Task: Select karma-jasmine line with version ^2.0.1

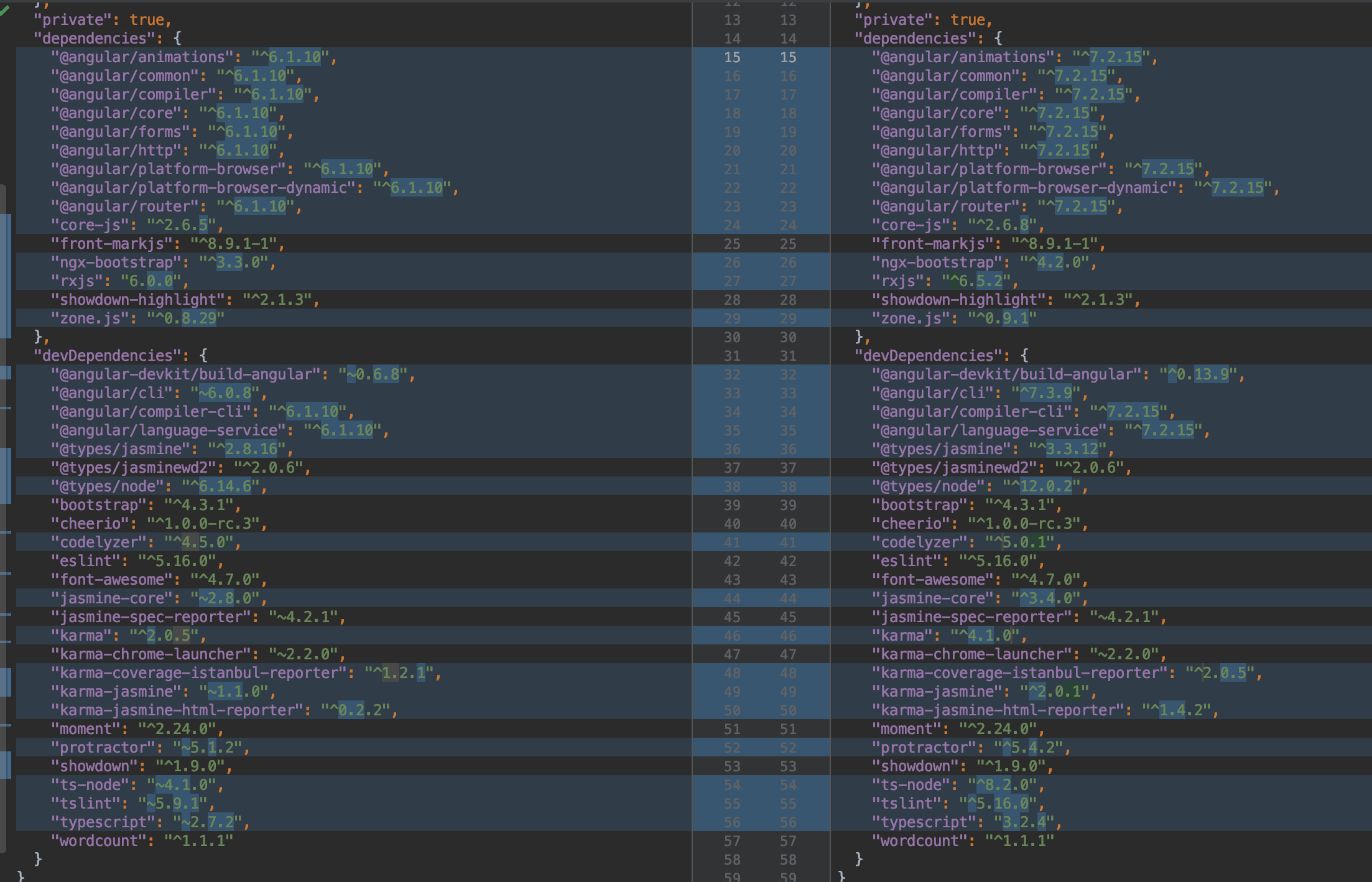Action: [985, 692]
